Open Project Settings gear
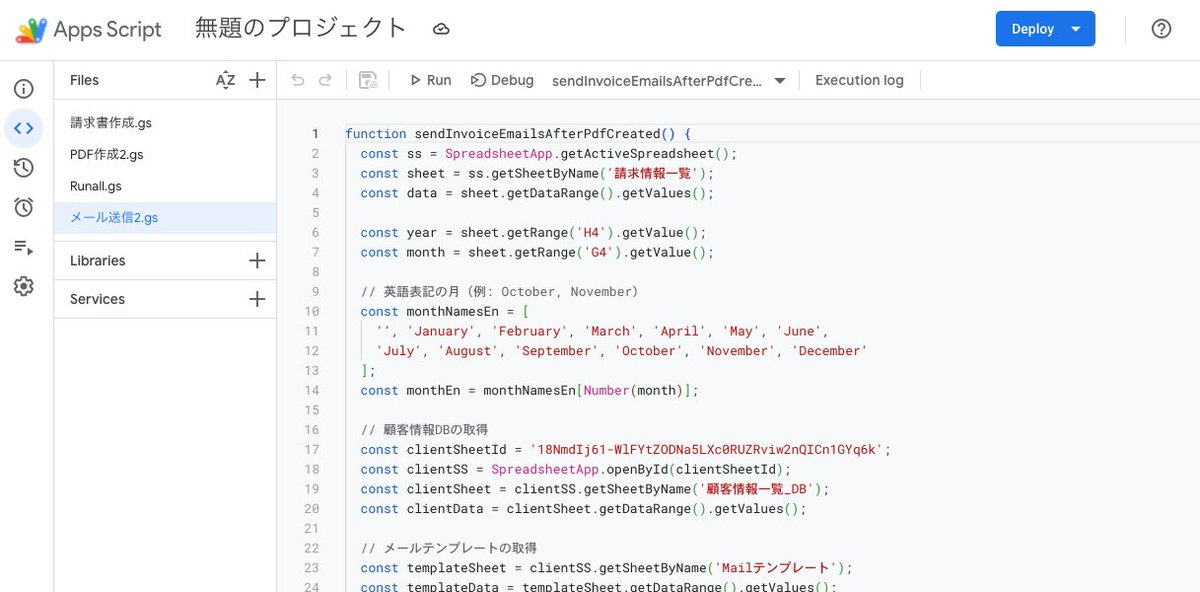1200x592 pixels. pos(23,287)
